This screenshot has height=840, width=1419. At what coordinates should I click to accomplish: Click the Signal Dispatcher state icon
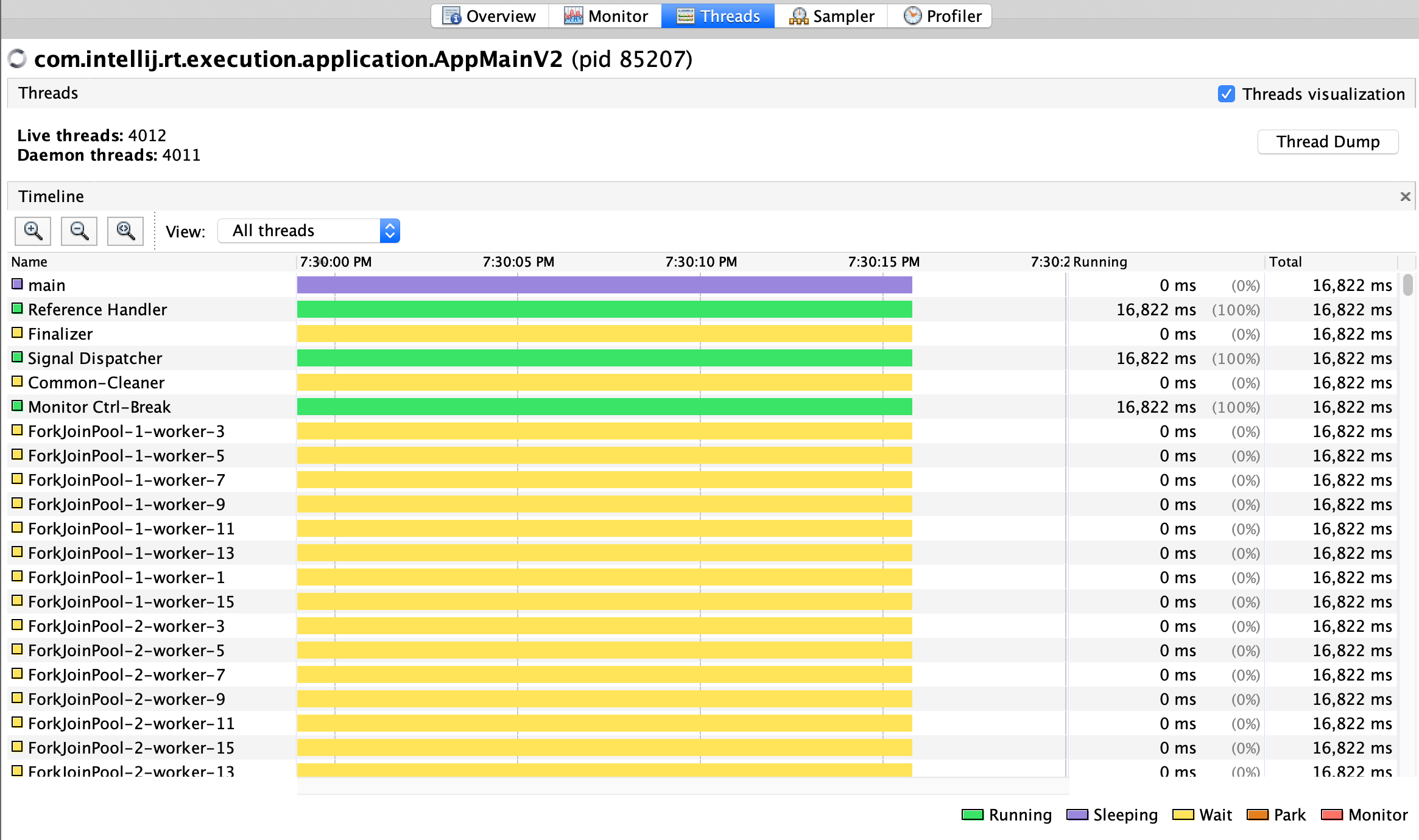[x=17, y=357]
